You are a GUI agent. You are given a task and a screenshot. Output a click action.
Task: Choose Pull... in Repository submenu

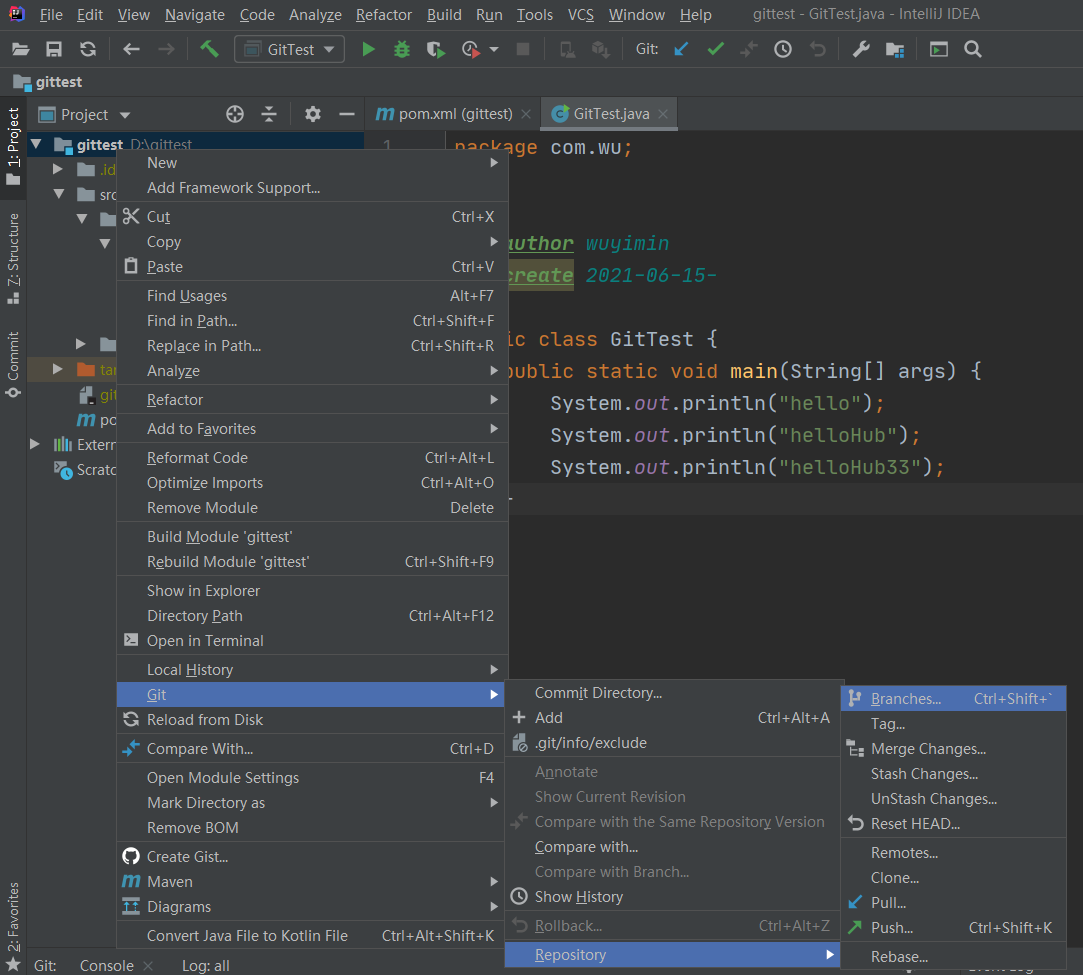click(x=954, y=902)
